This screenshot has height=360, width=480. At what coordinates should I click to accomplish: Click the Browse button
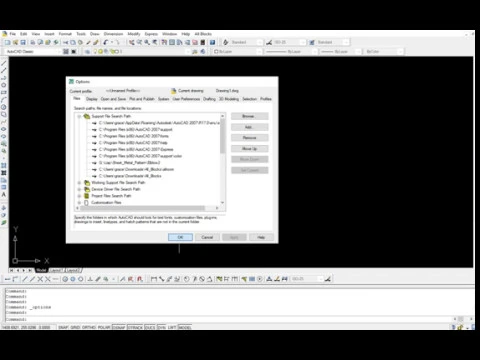click(250, 116)
